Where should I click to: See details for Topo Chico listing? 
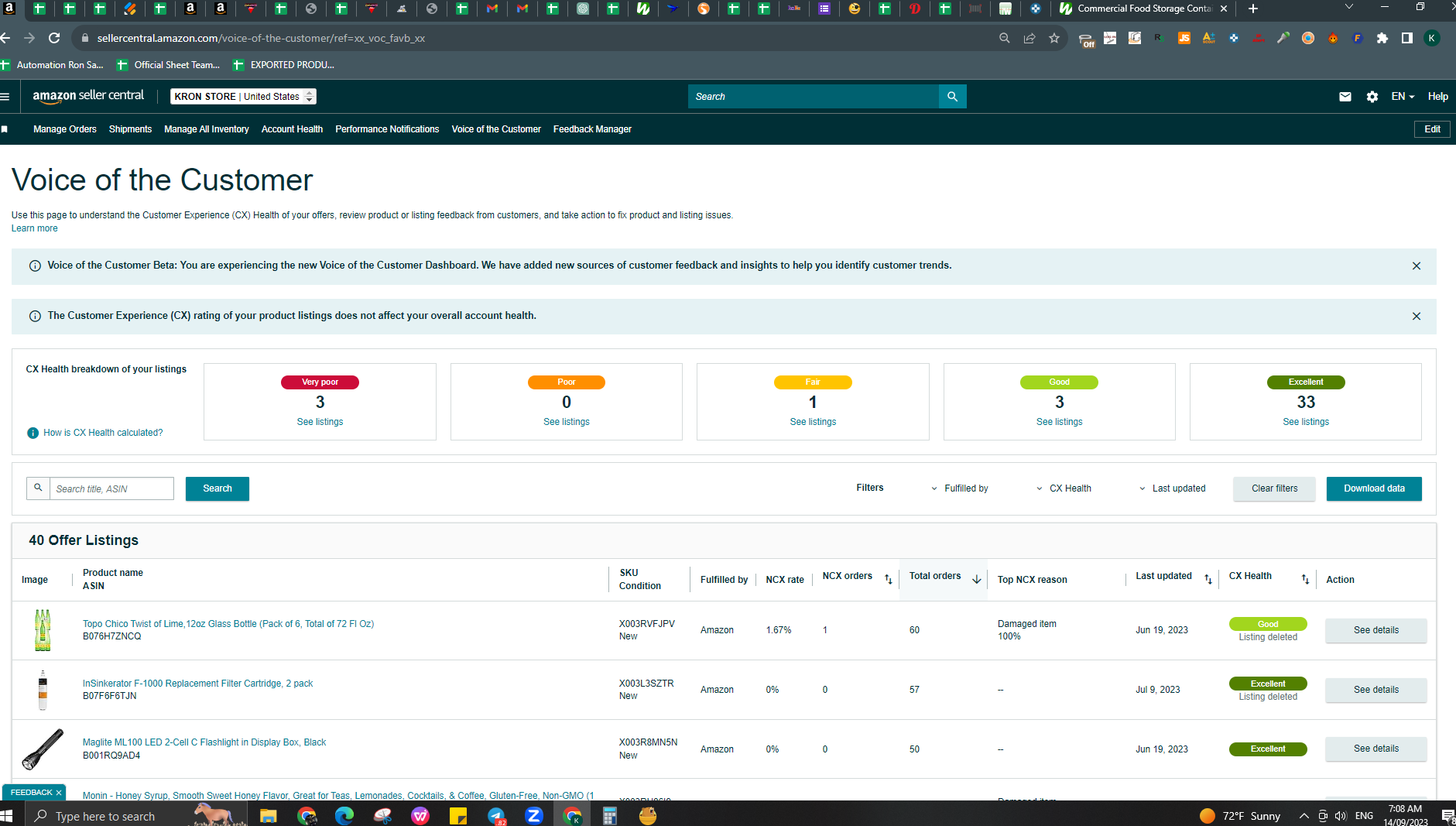[1375, 630]
